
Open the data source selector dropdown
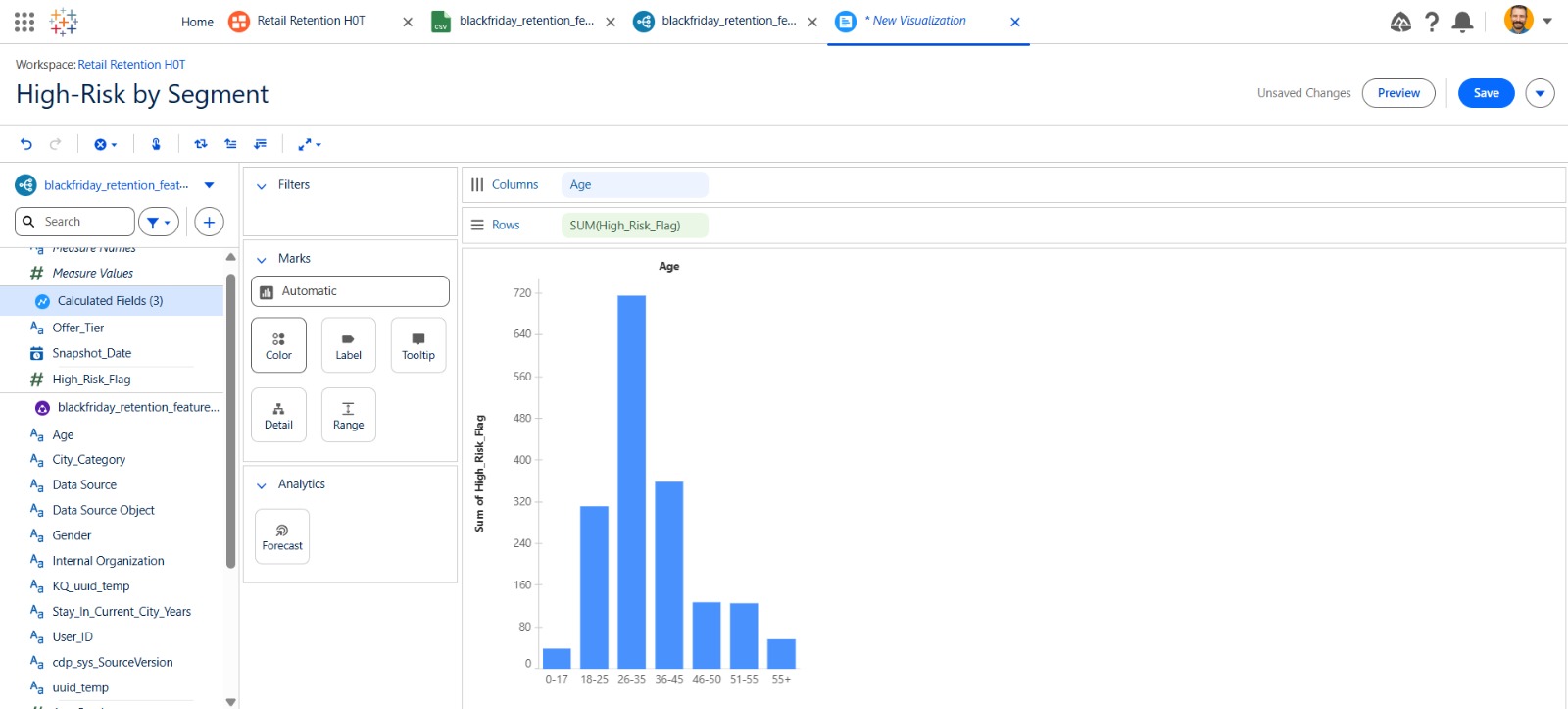209,184
